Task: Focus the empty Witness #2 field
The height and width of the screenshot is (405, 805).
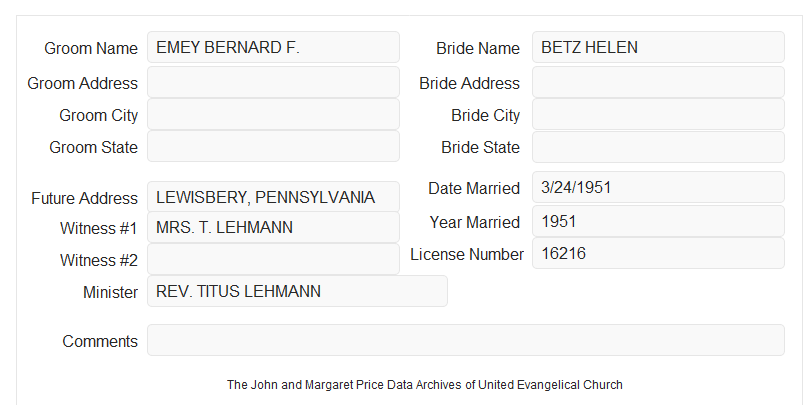Action: tap(273, 259)
